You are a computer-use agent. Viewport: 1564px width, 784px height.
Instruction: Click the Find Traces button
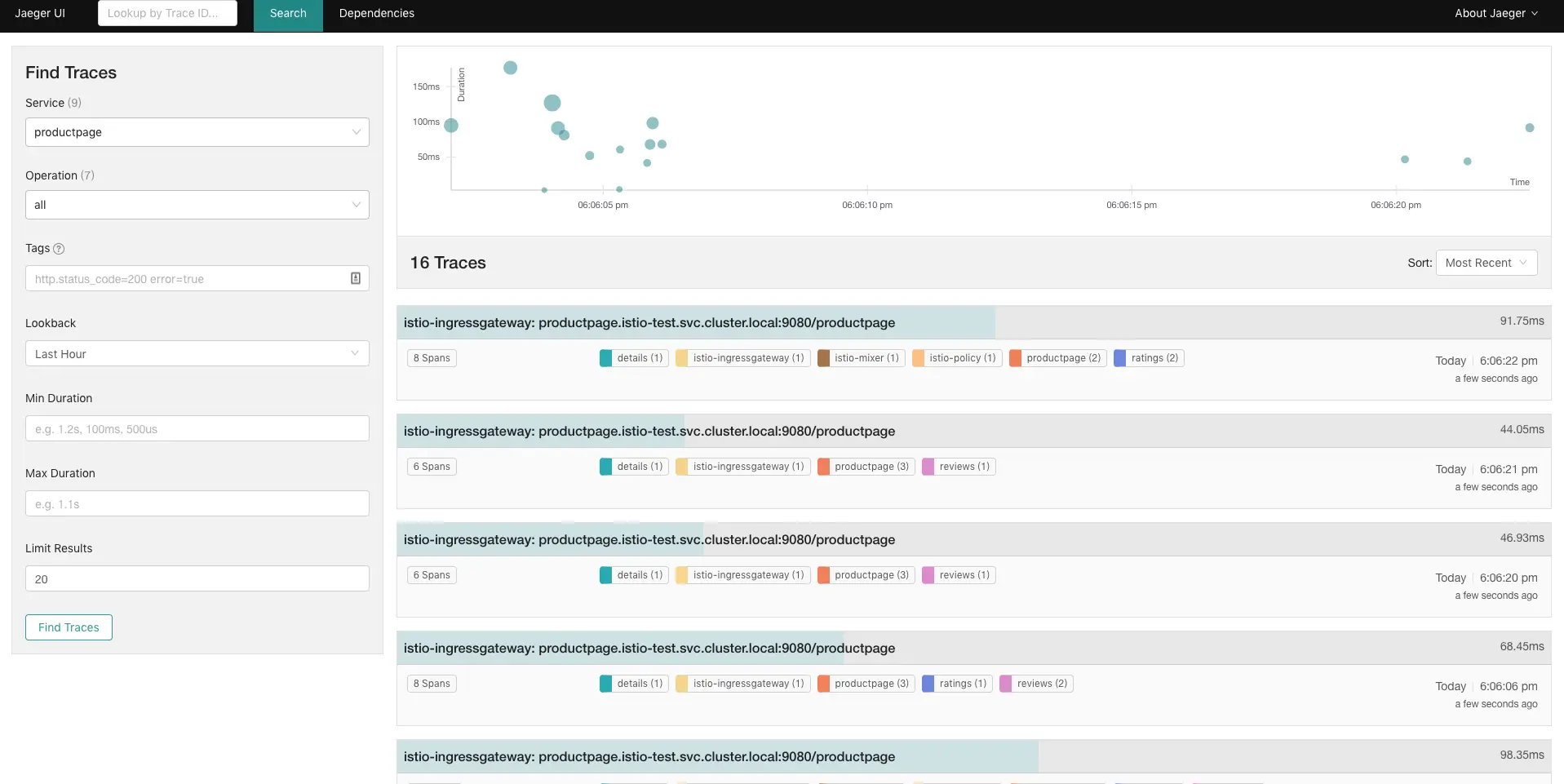point(69,627)
